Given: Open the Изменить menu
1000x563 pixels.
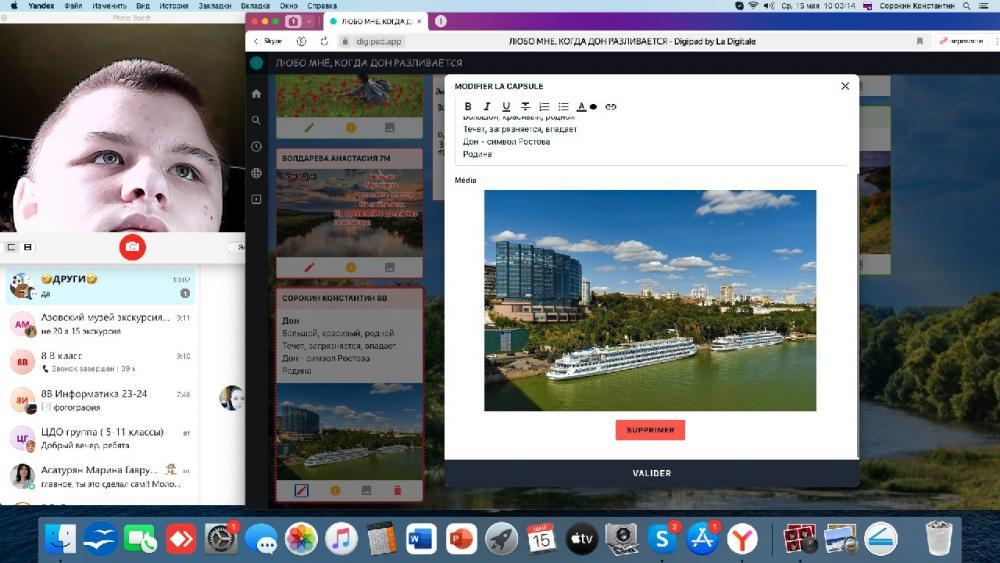Looking at the screenshot, I should click(109, 6).
